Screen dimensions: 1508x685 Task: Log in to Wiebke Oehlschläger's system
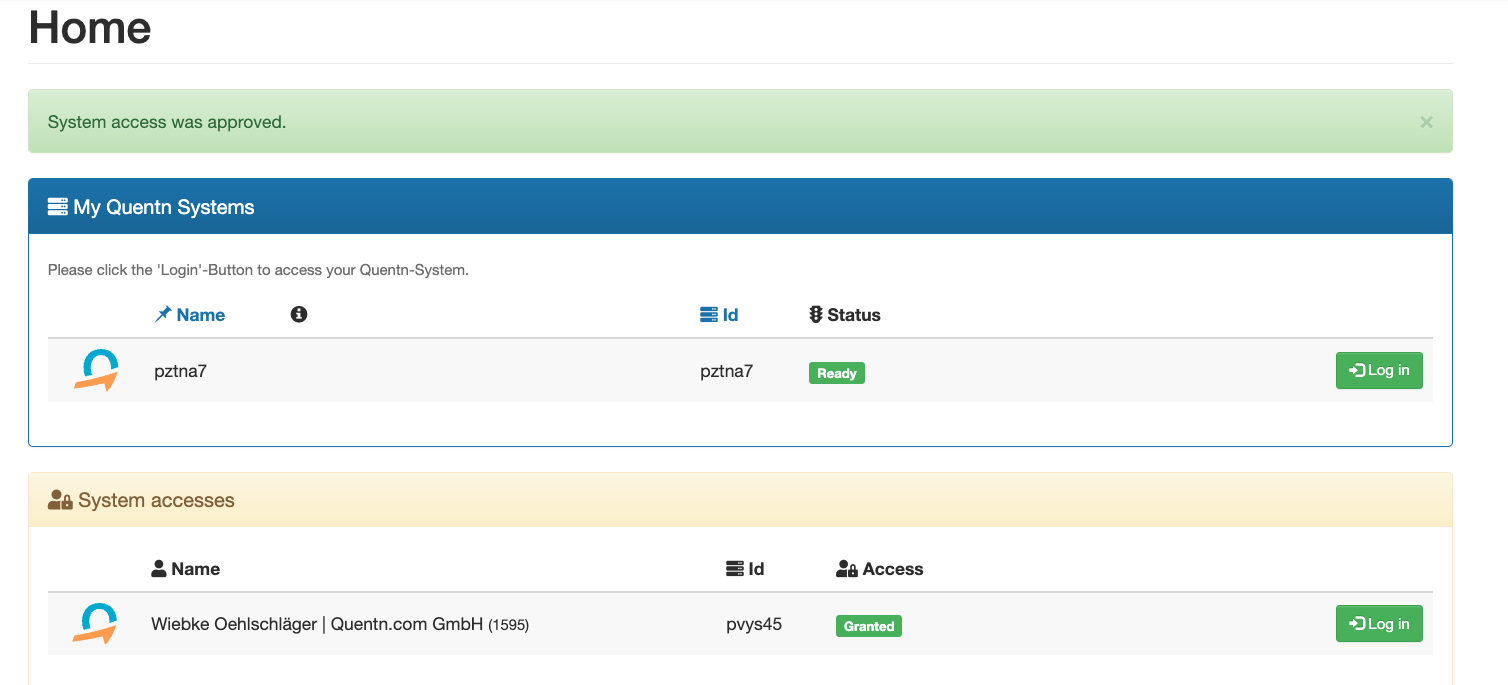coord(1379,624)
